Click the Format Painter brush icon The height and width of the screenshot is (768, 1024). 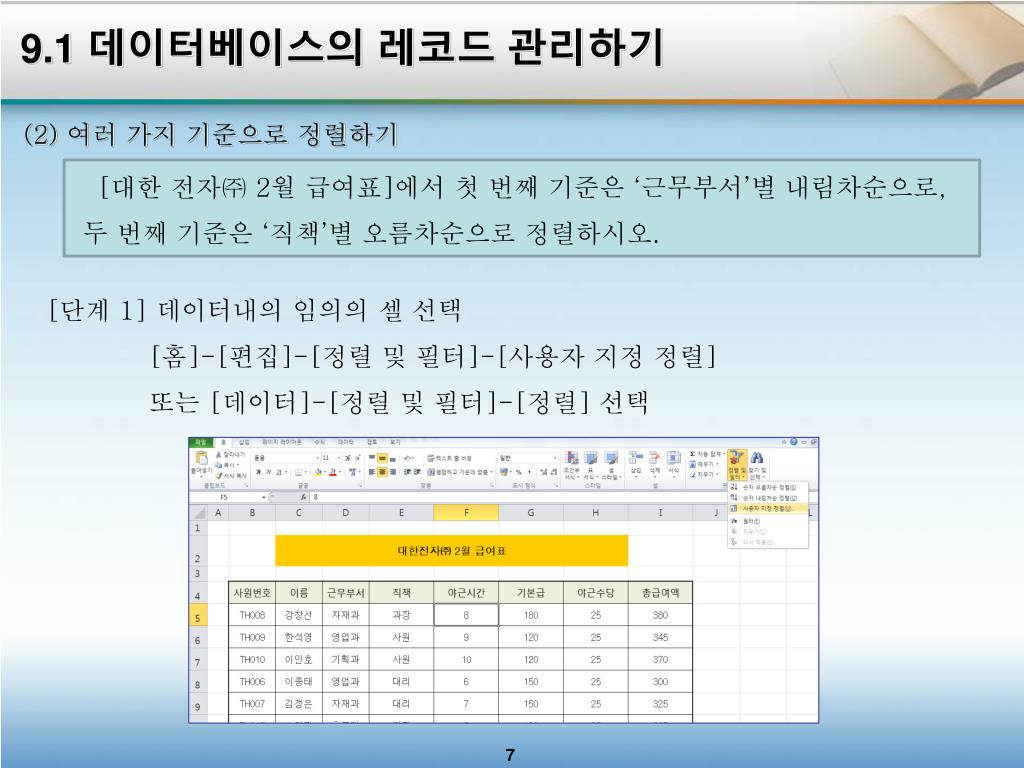coord(219,475)
